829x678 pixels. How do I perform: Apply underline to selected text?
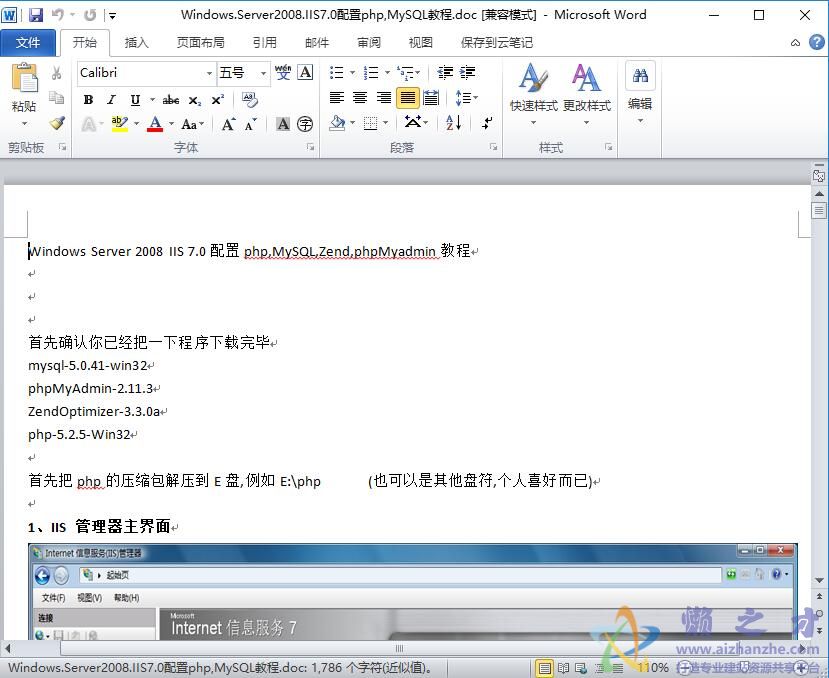(135, 100)
